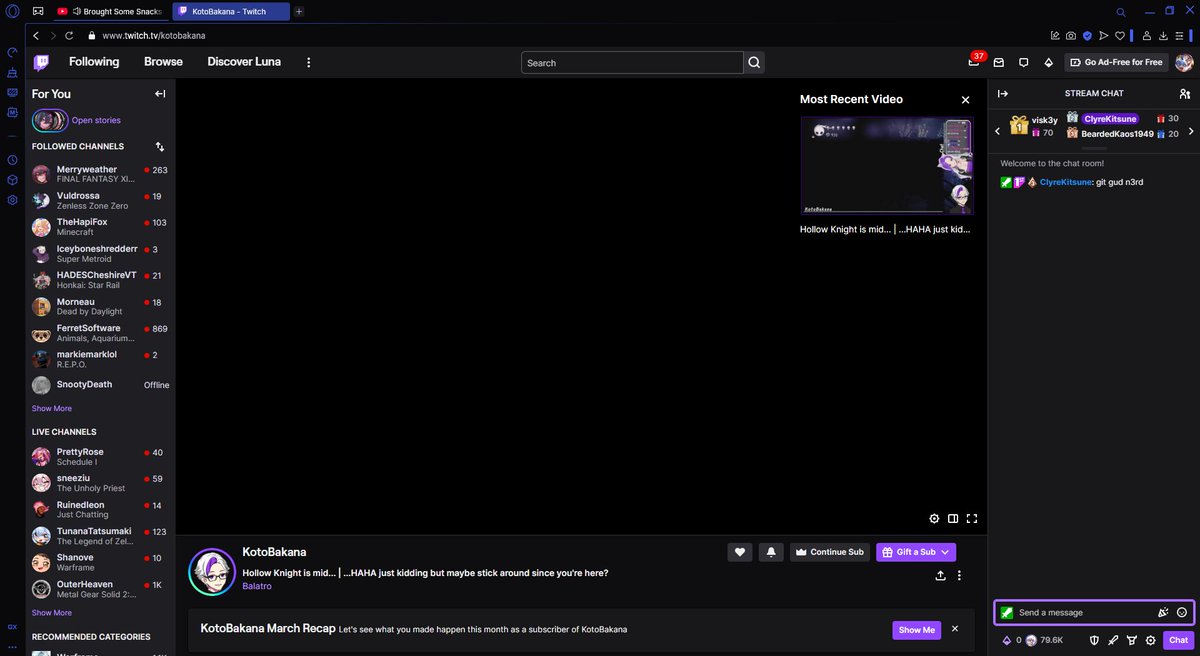Click the Twitch Search field
This screenshot has width=1200, height=656.
(x=632, y=62)
